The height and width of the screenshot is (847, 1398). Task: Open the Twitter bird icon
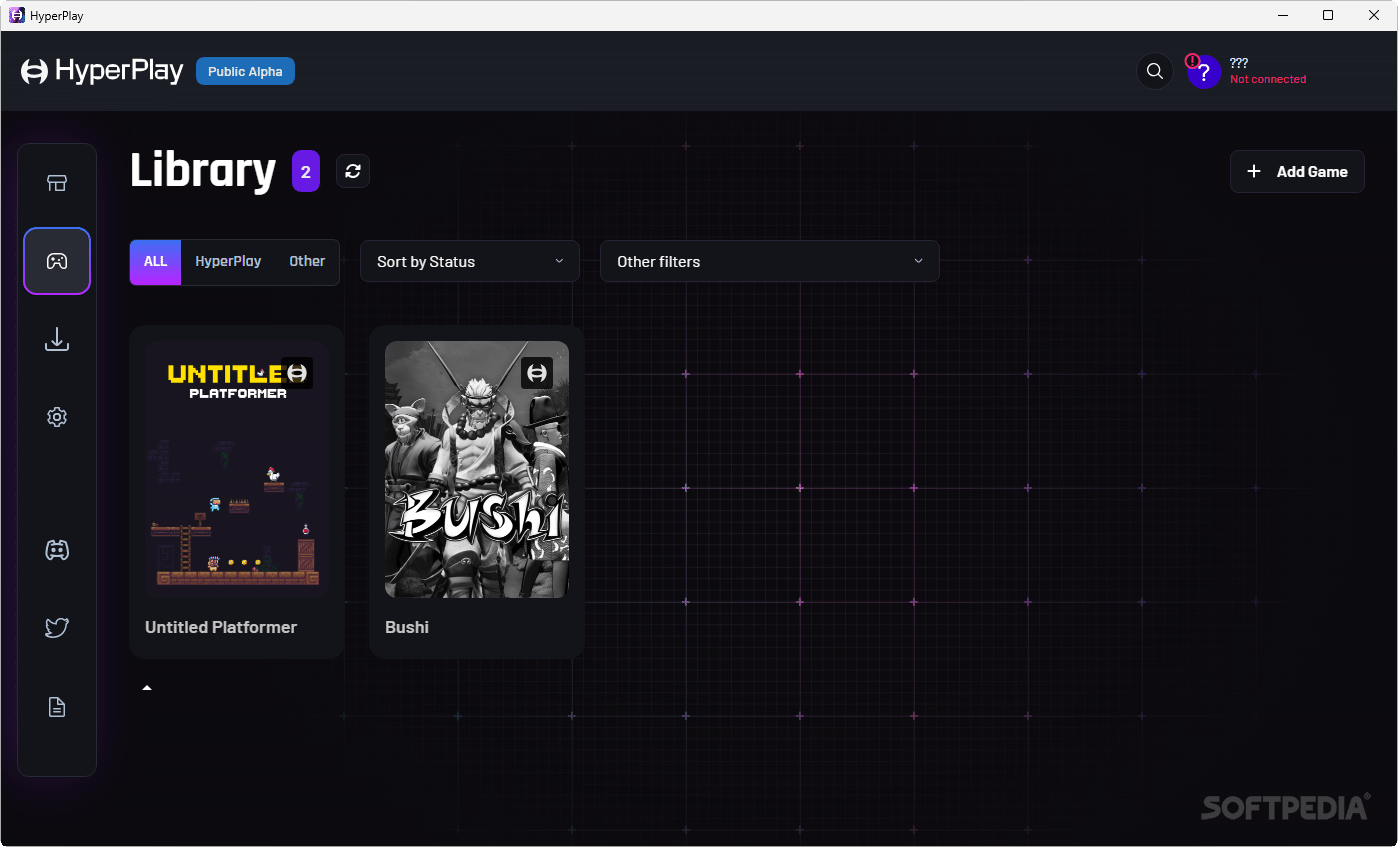(x=57, y=628)
